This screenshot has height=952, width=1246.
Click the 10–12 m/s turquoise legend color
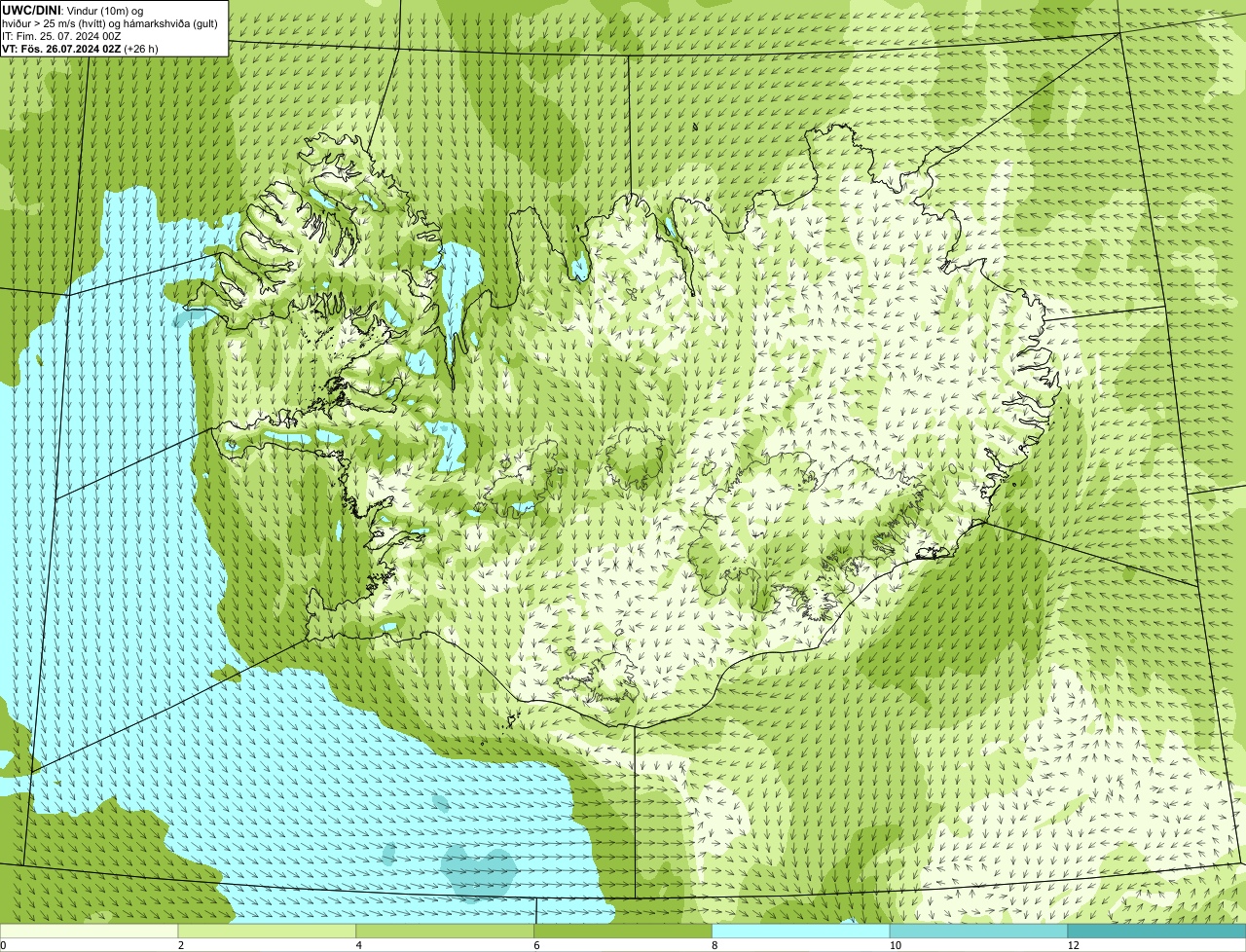click(978, 932)
